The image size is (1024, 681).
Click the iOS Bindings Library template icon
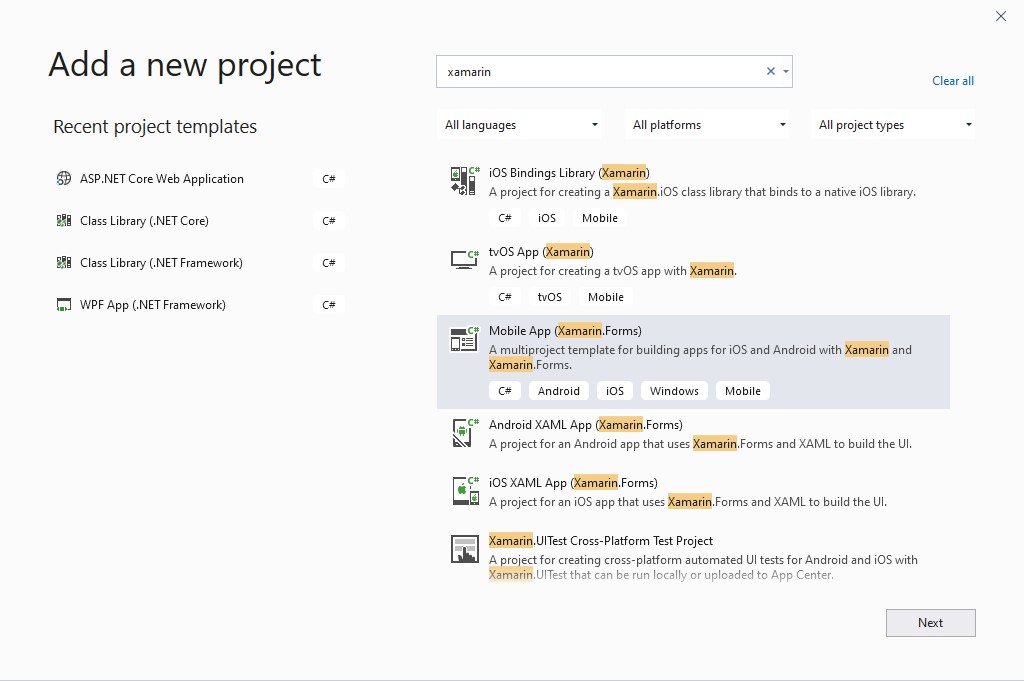coord(465,181)
